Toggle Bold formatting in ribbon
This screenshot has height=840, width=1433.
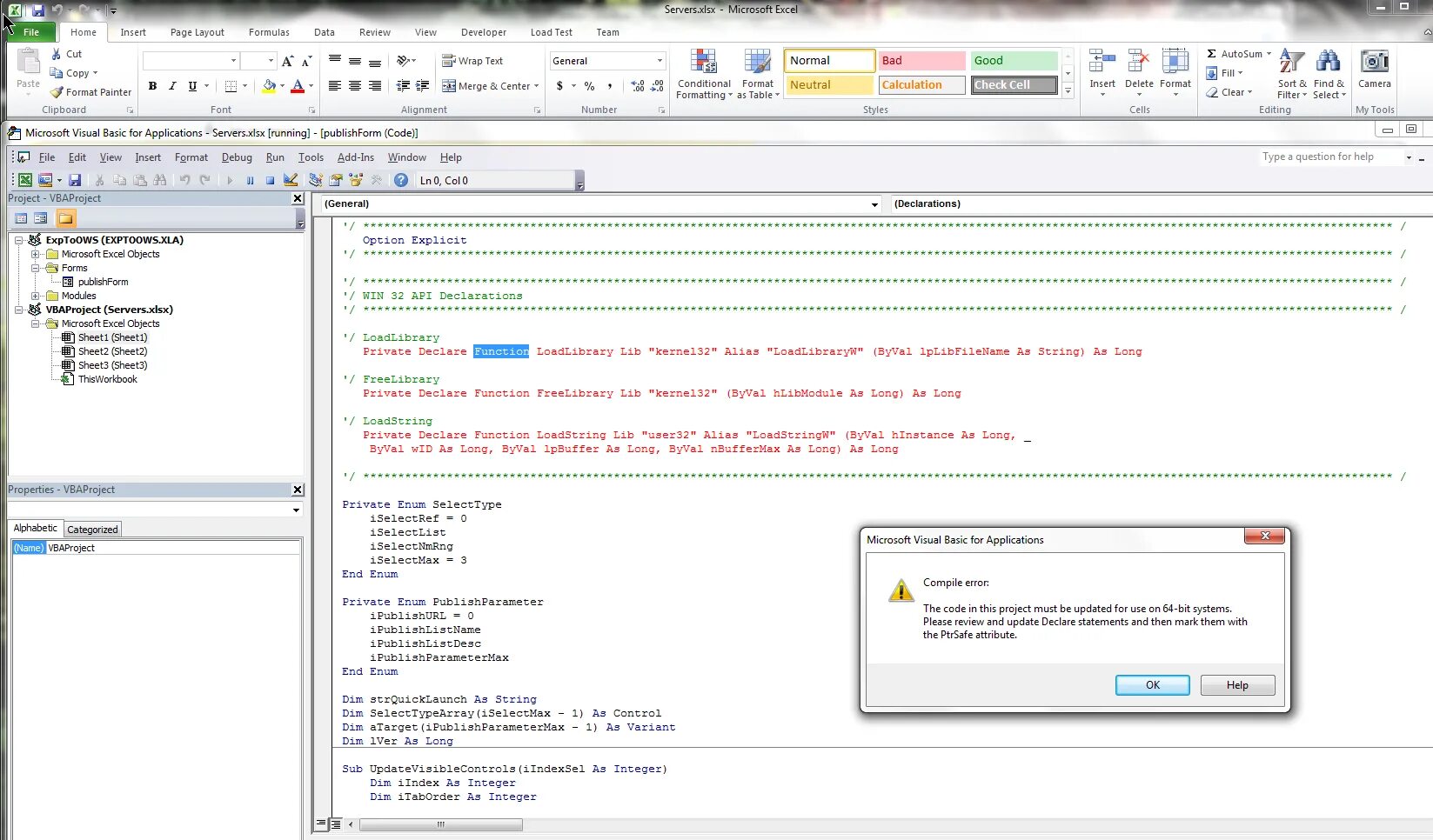[x=153, y=86]
